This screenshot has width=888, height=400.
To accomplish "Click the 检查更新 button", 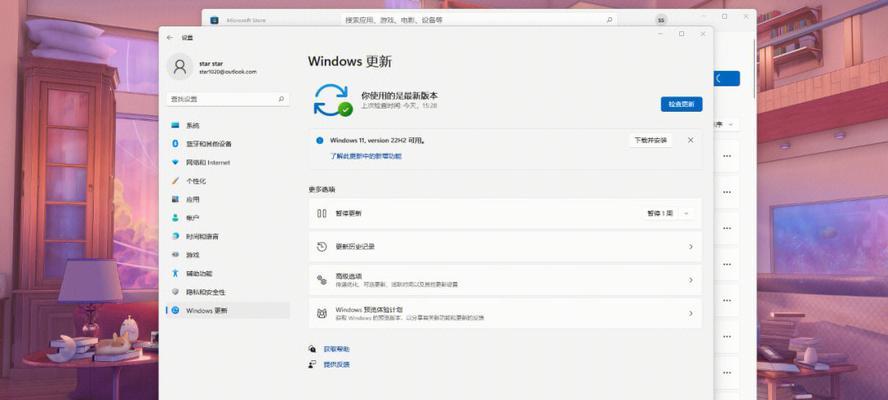I will point(681,104).
